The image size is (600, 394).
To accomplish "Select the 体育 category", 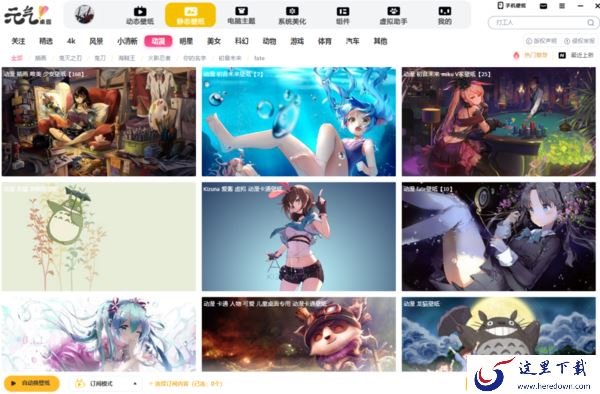I will coord(324,41).
